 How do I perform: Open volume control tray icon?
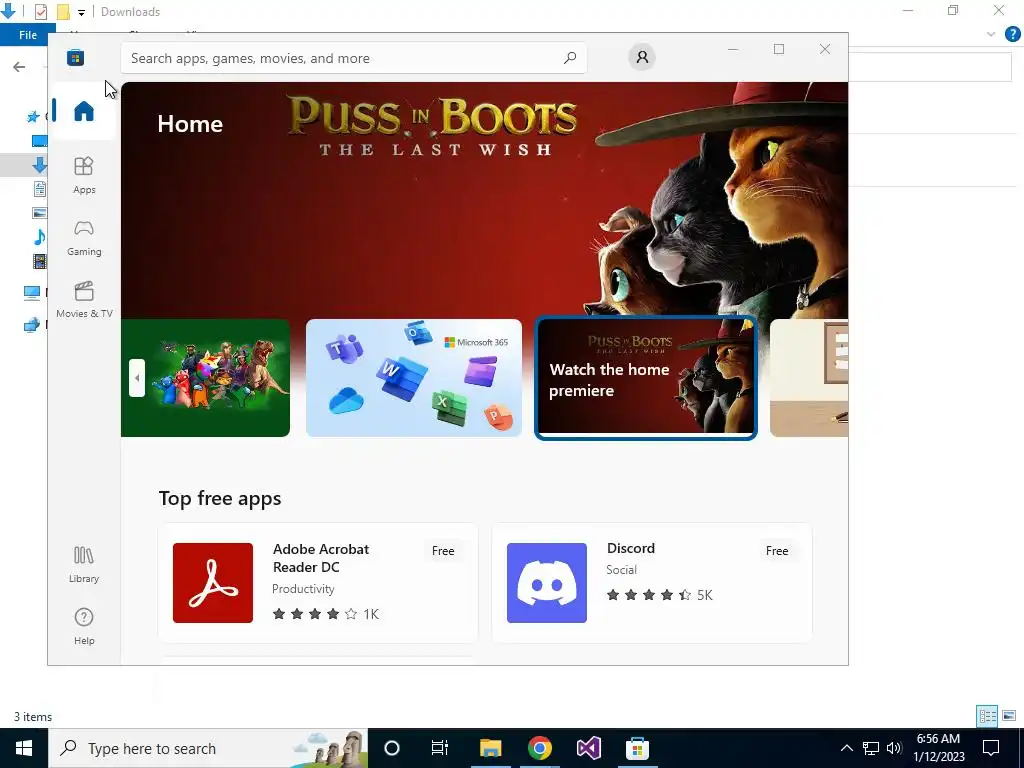pyautogui.click(x=894, y=748)
